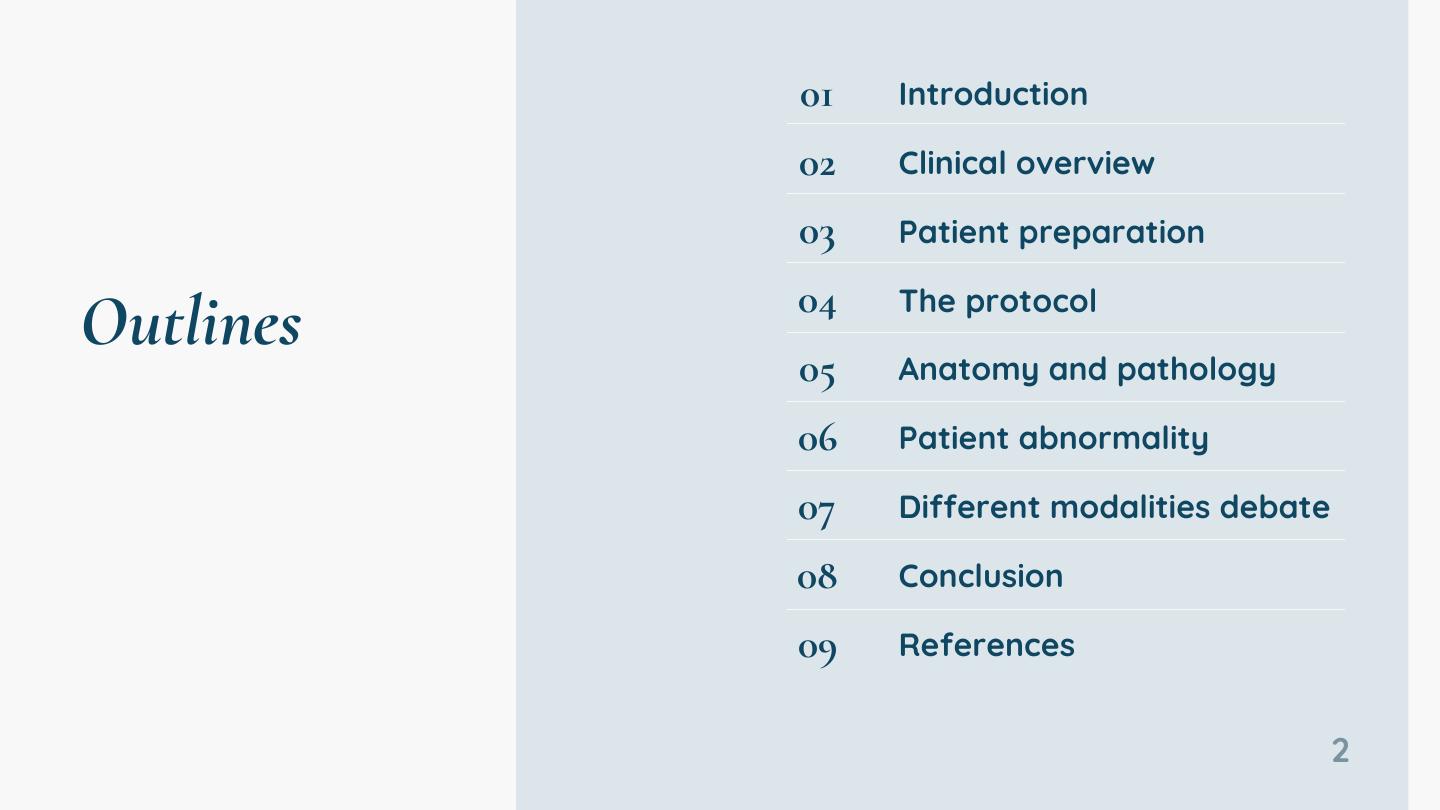Screen dimensions: 1440x810
Task: Click Anatomy and pathology heading
Action: pyautogui.click(x=1086, y=369)
